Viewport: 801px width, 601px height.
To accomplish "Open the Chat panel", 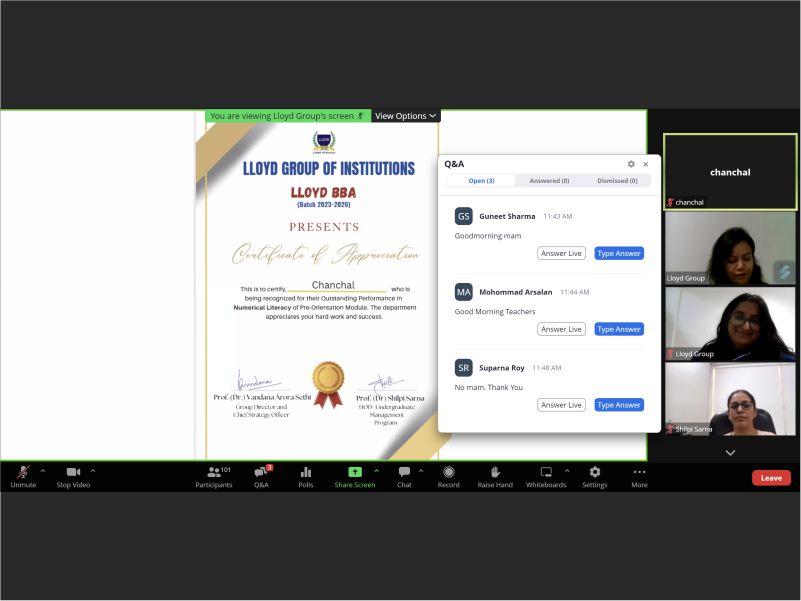I will (x=404, y=477).
